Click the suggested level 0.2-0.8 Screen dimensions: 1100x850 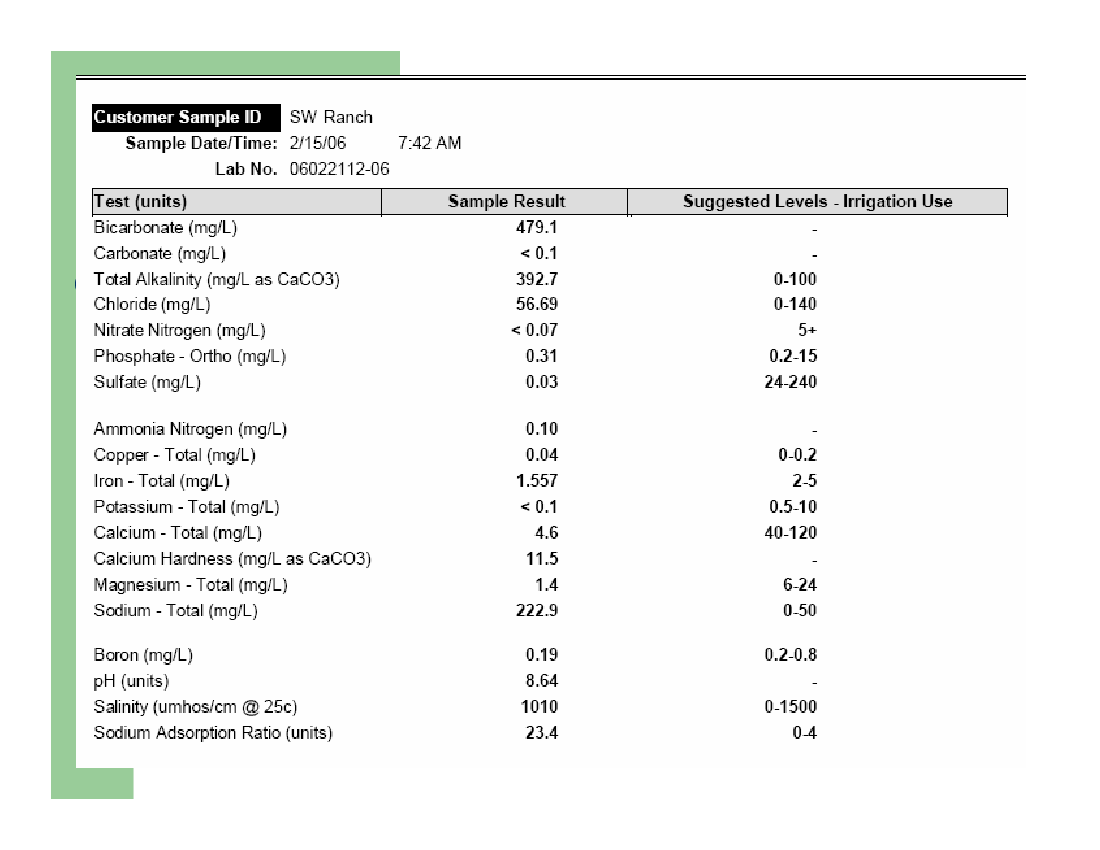[791, 655]
